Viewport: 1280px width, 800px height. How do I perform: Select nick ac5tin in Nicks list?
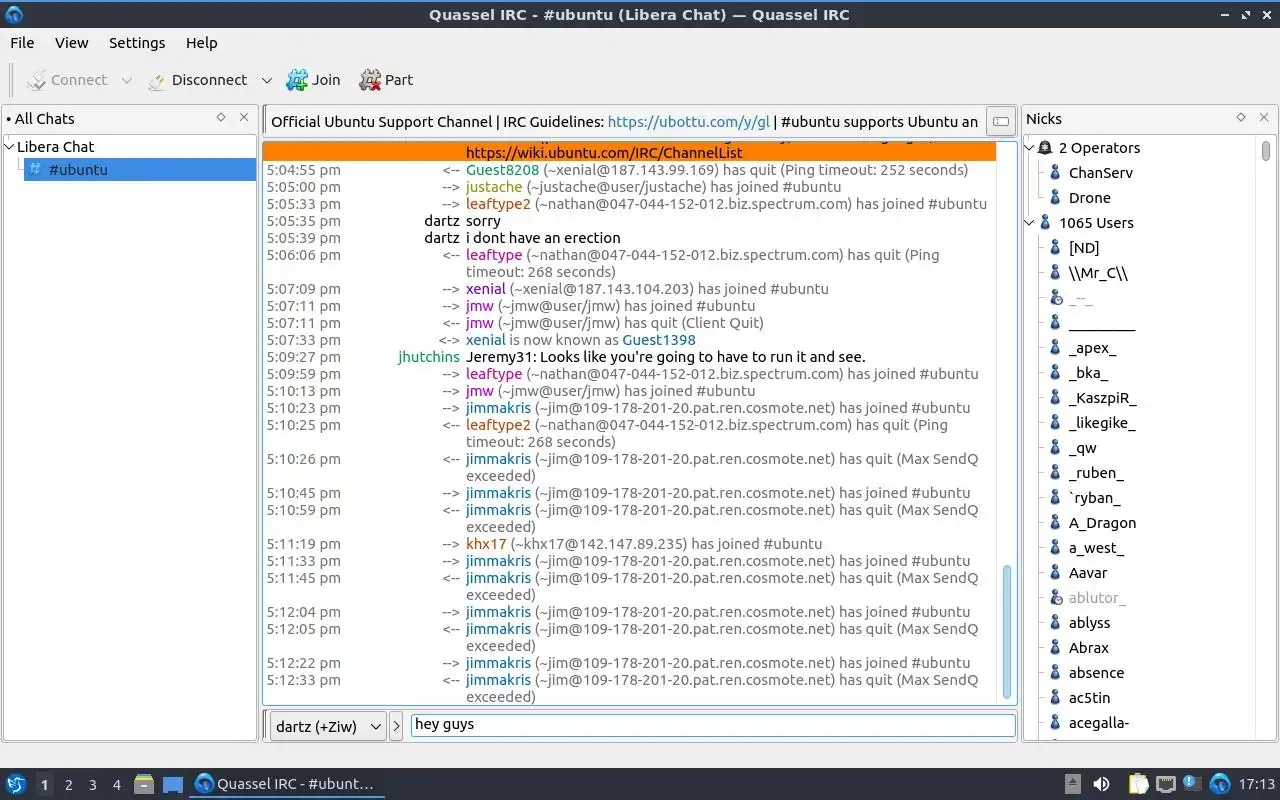point(1089,698)
